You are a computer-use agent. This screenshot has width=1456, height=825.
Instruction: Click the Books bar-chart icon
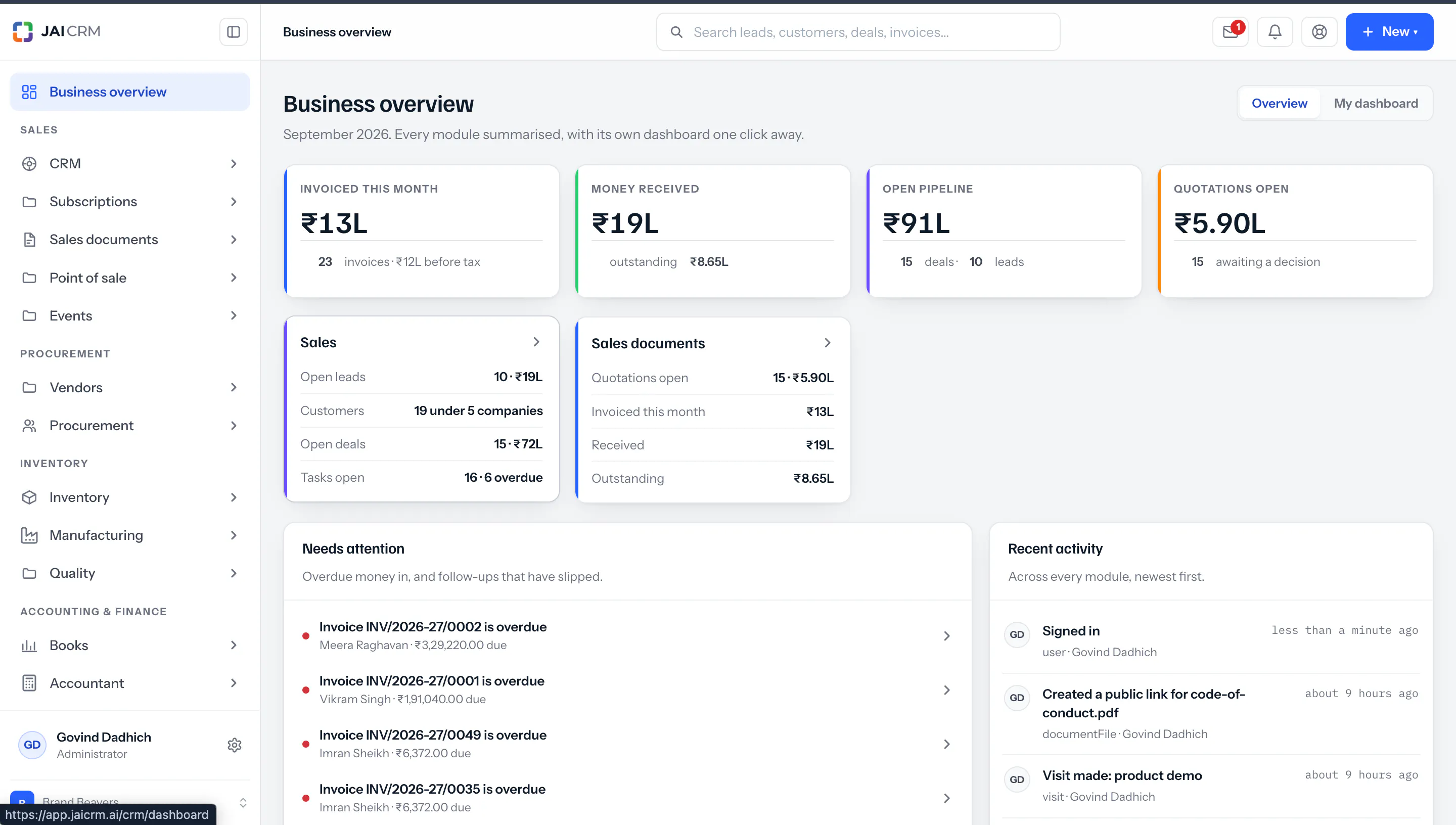(29, 645)
